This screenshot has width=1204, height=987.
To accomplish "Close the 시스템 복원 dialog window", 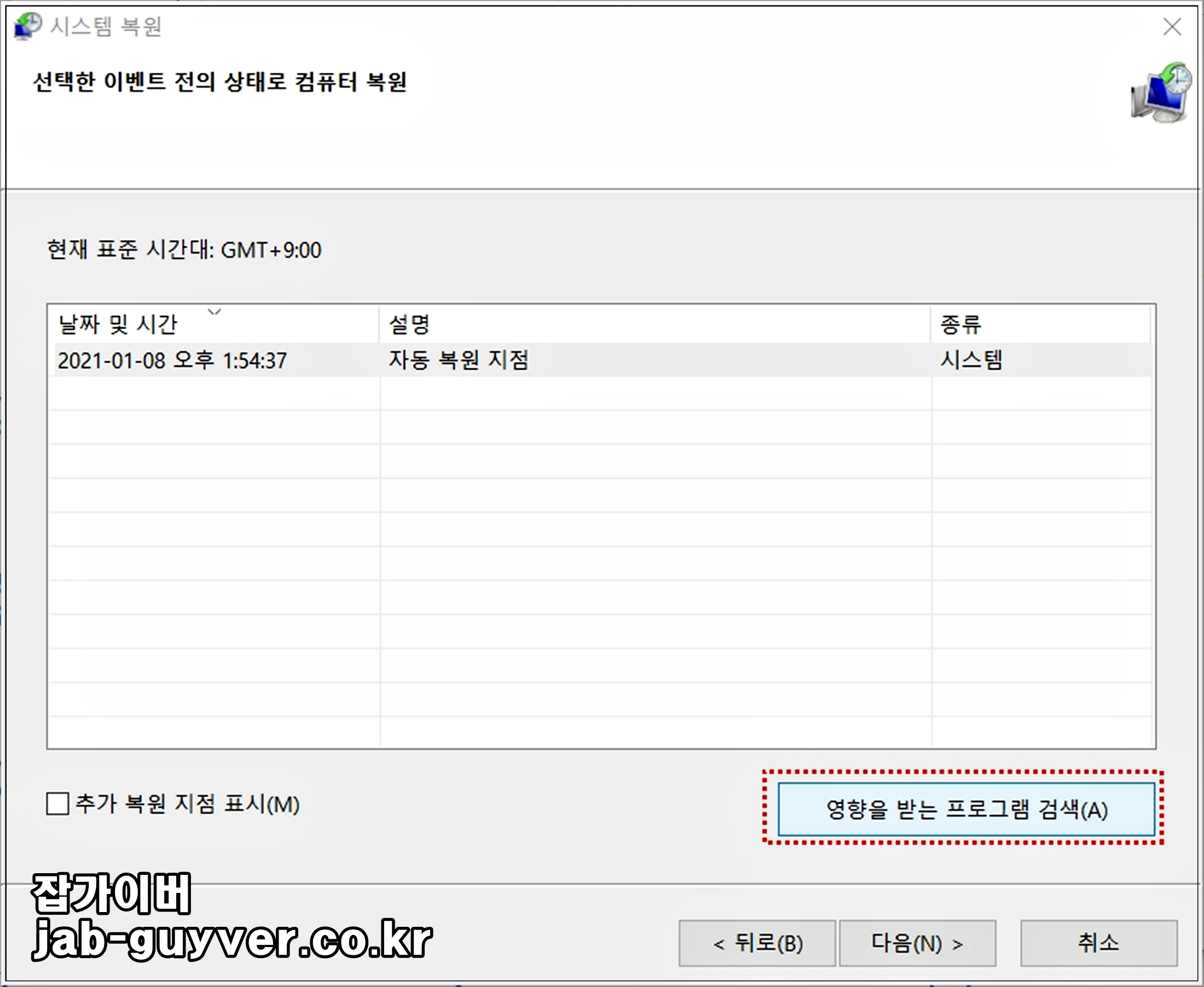I will pyautogui.click(x=1172, y=27).
